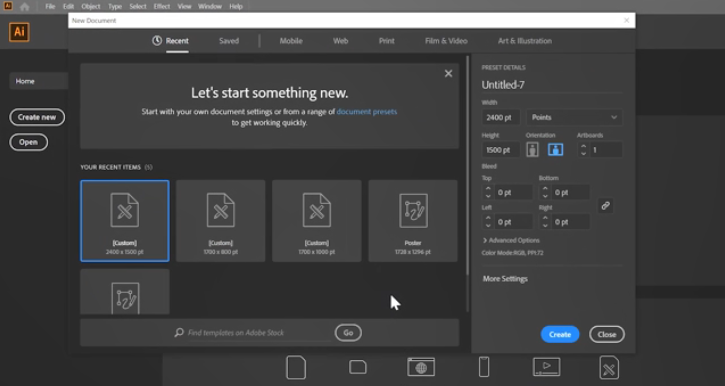This screenshot has width=725, height=386.
Task: Click the Create new button
Action: tap(37, 117)
